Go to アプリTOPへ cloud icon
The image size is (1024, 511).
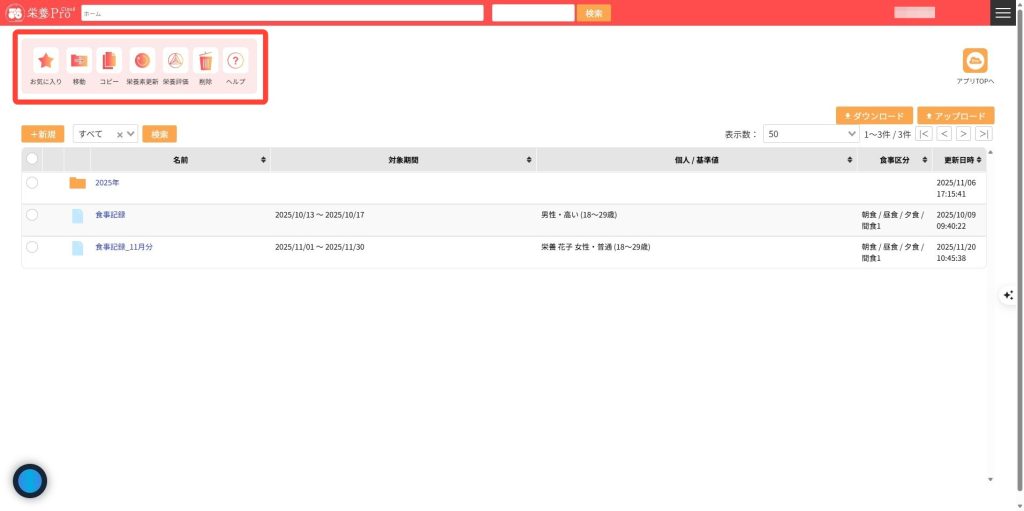pos(974,61)
